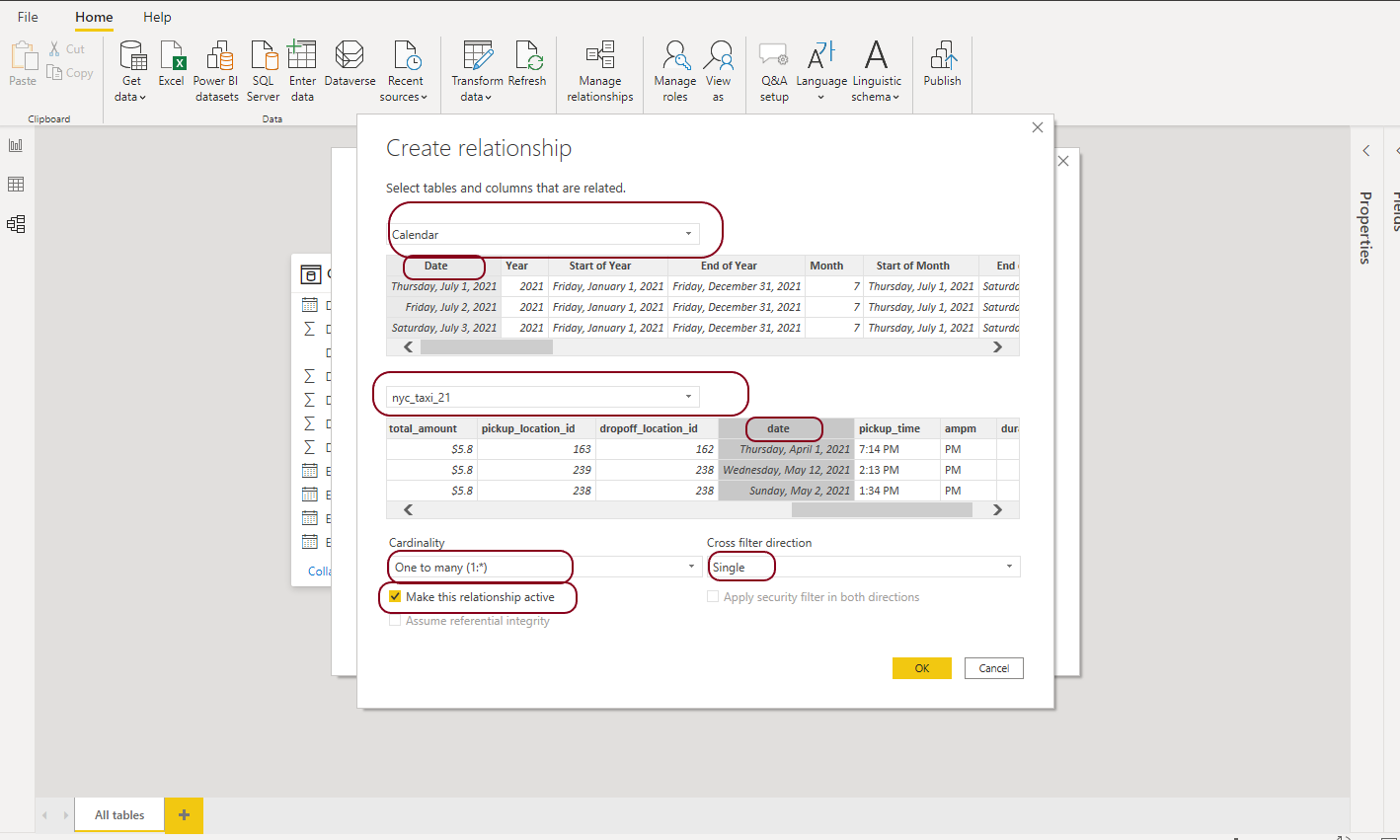1400x840 pixels.
Task: Switch to Model view in sidebar
Action: [16, 224]
